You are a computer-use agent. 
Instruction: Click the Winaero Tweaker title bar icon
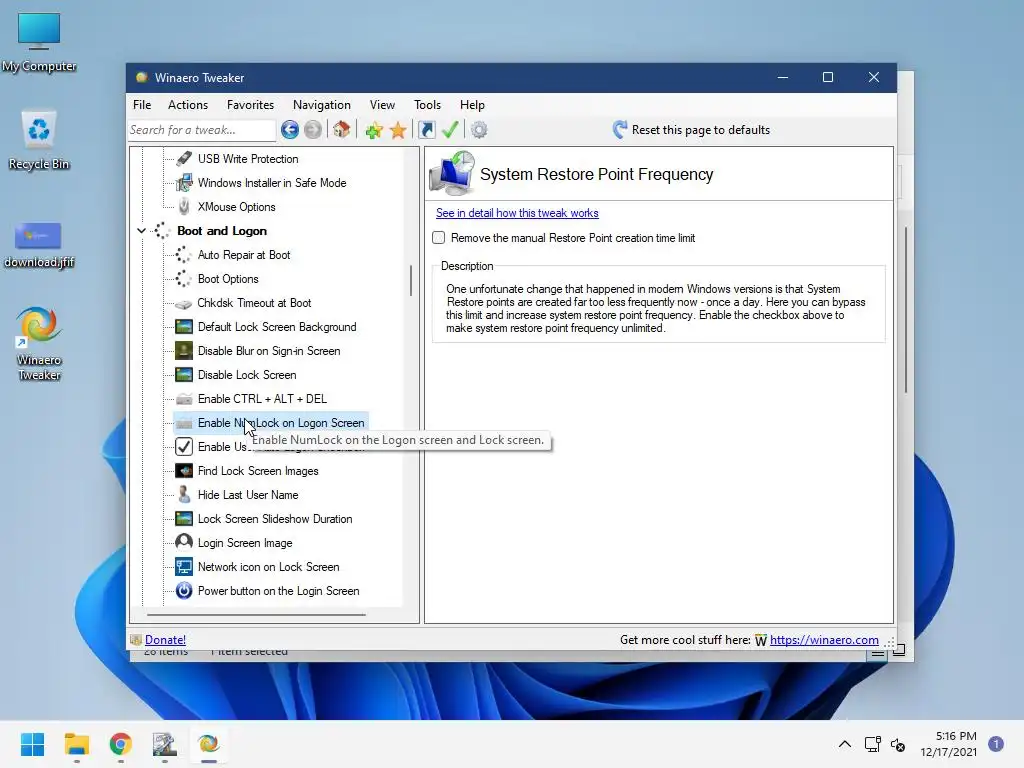tap(142, 77)
